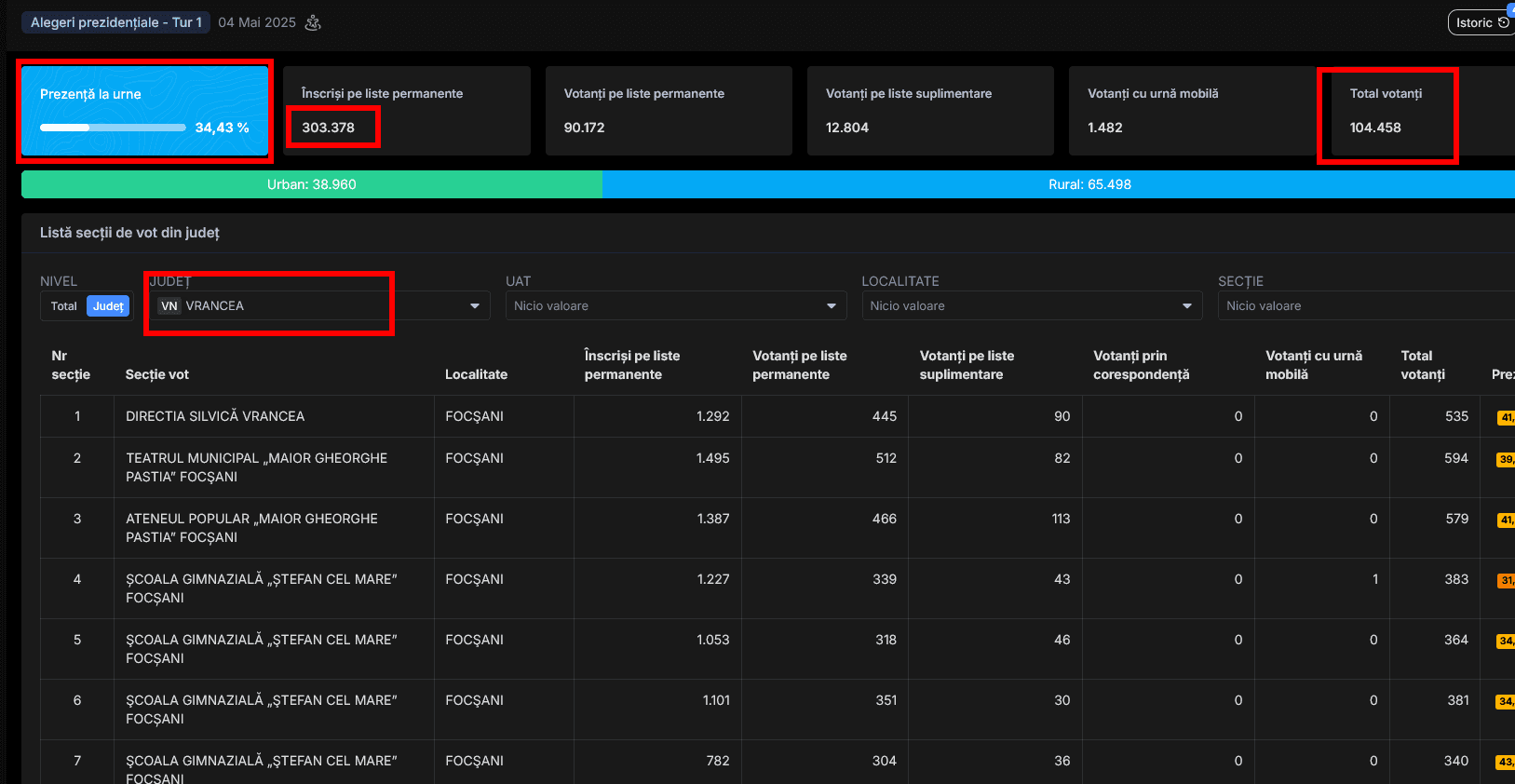Click the Alegeri prezidențiale - Tur 1 tab

click(x=116, y=22)
